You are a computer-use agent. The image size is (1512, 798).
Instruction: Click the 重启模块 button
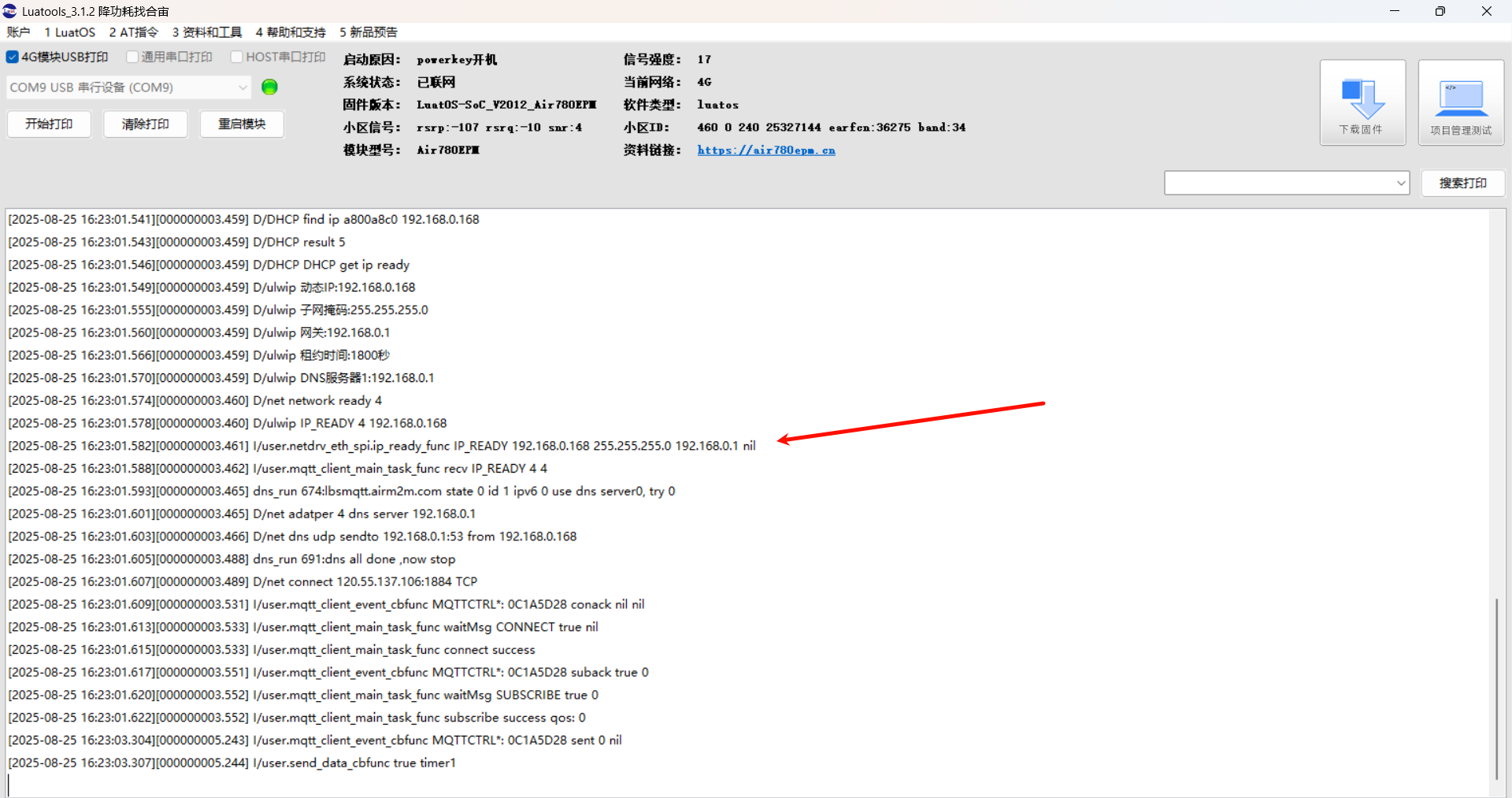coord(242,124)
